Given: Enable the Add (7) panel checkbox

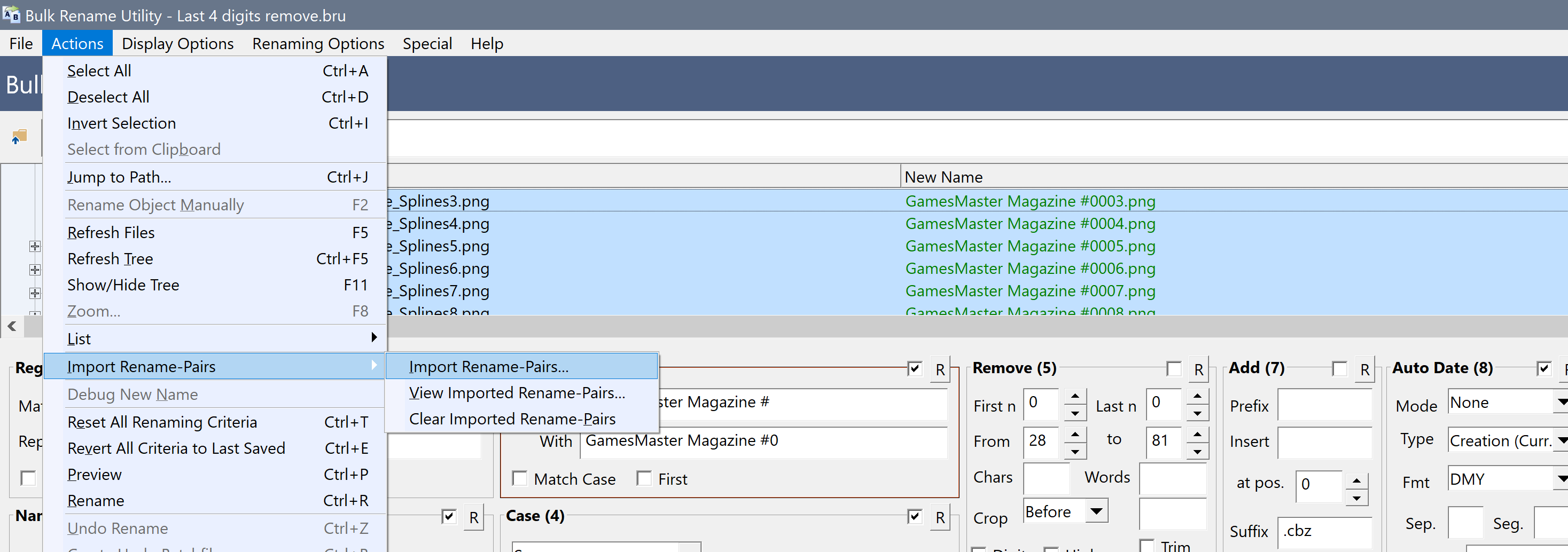Looking at the screenshot, I should click(1340, 368).
